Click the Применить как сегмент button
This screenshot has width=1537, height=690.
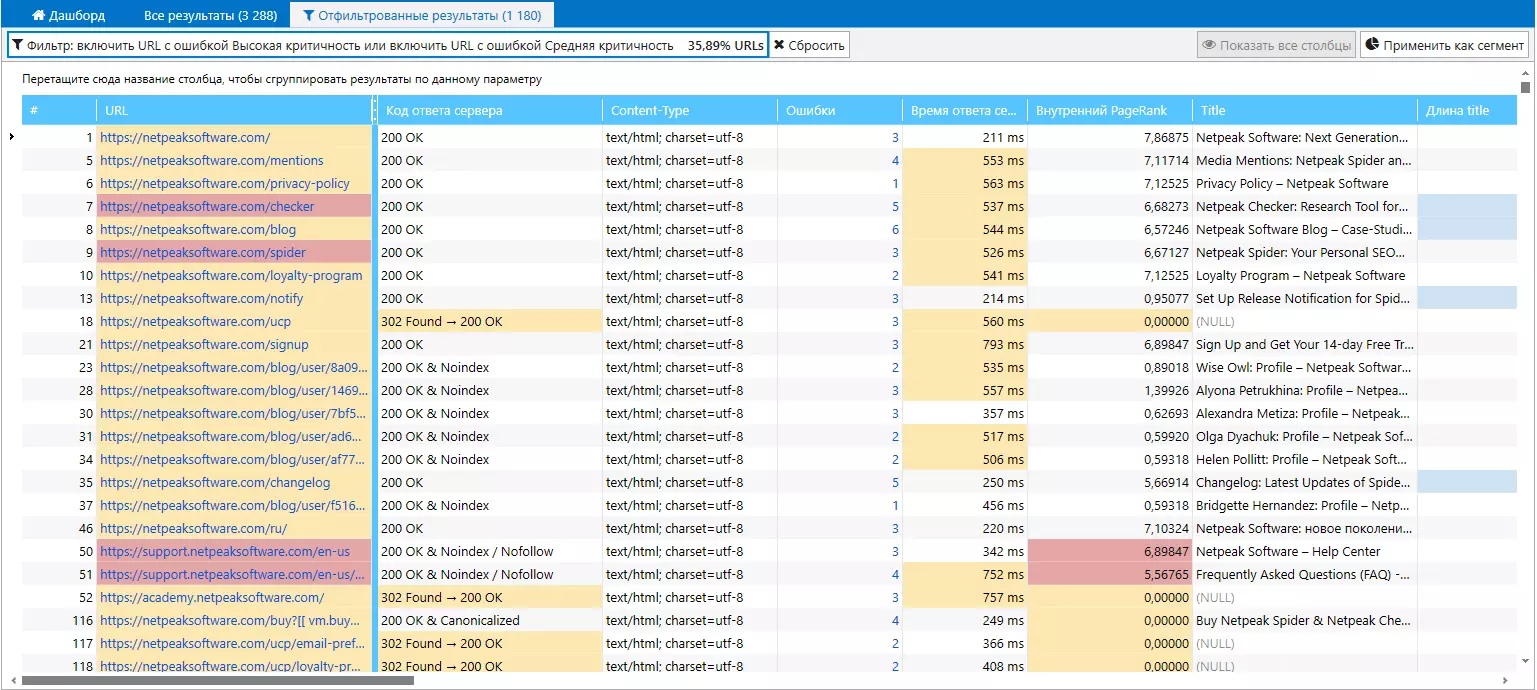tap(1444, 45)
